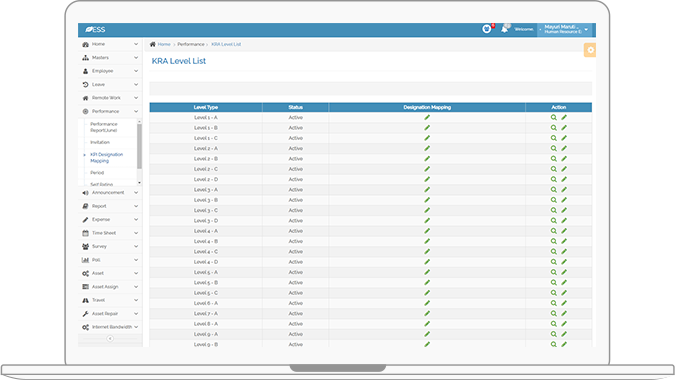This screenshot has width=675, height=380.
Task: Open Period submenu item
Action: click(x=97, y=173)
